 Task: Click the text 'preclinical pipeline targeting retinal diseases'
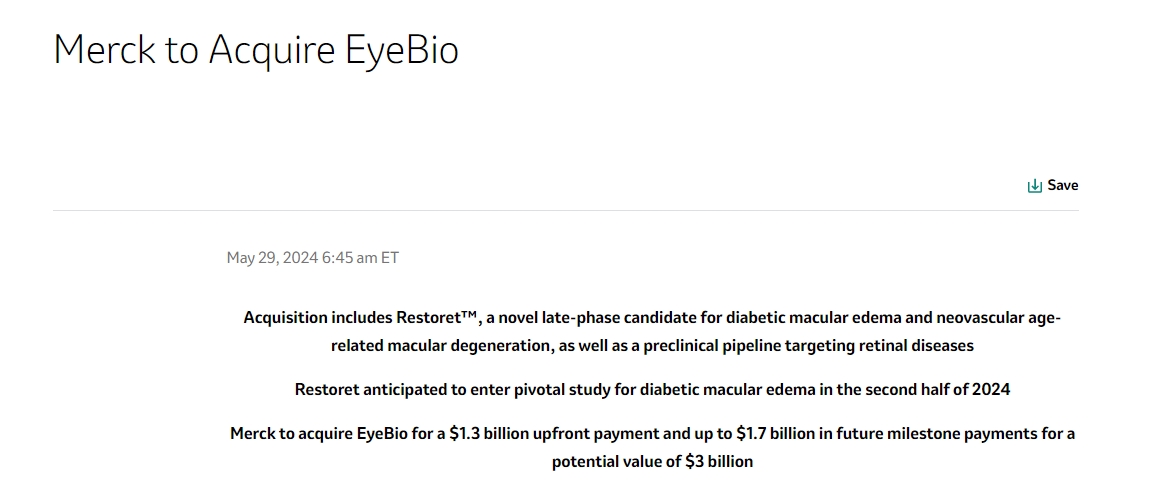804,346
